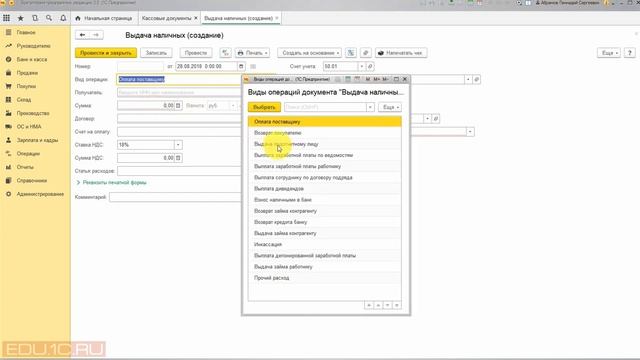Select Прочий расход row
This screenshot has width=640, height=360.
tap(324, 278)
